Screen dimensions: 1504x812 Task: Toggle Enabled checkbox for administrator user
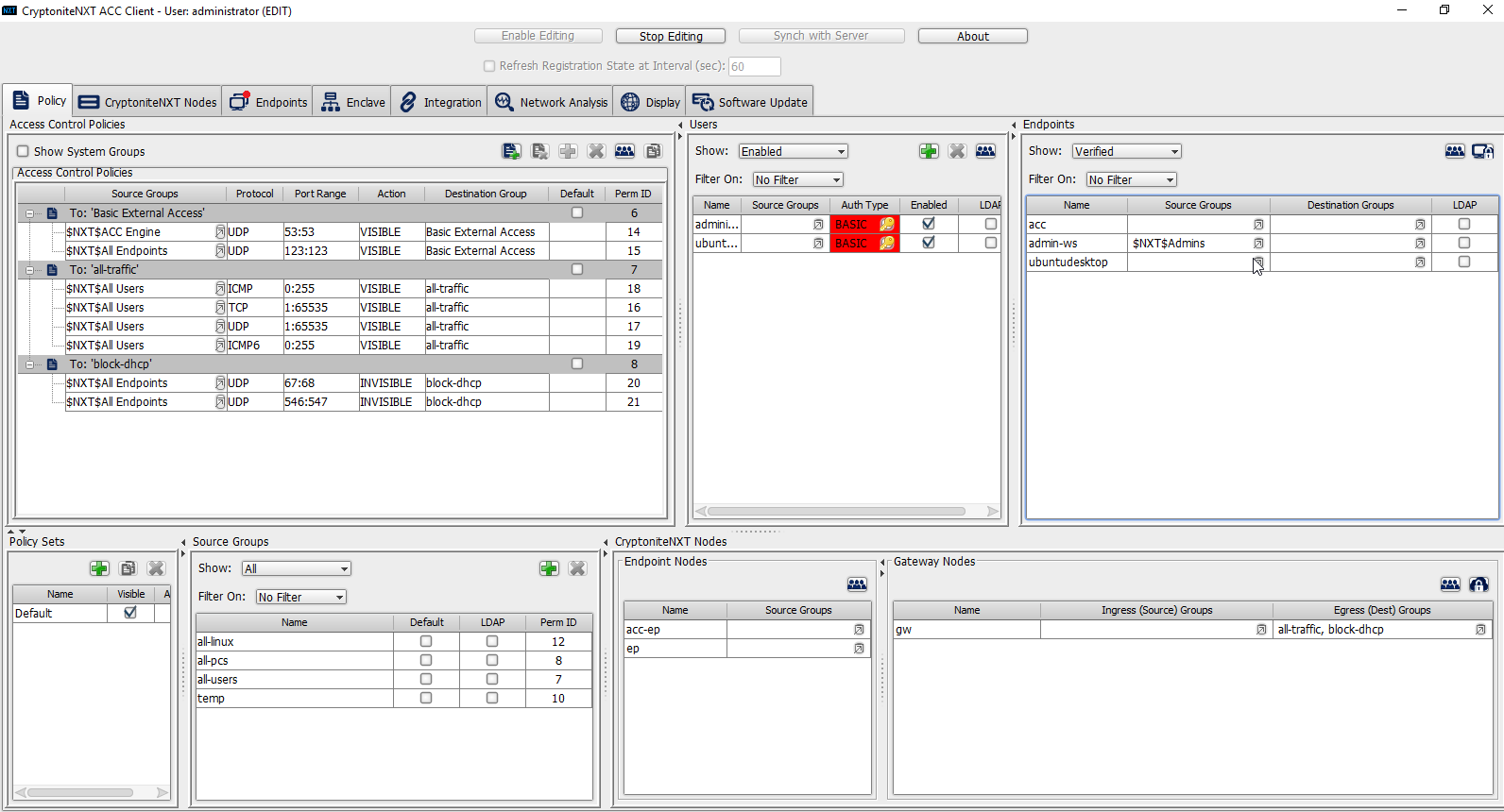929,225
